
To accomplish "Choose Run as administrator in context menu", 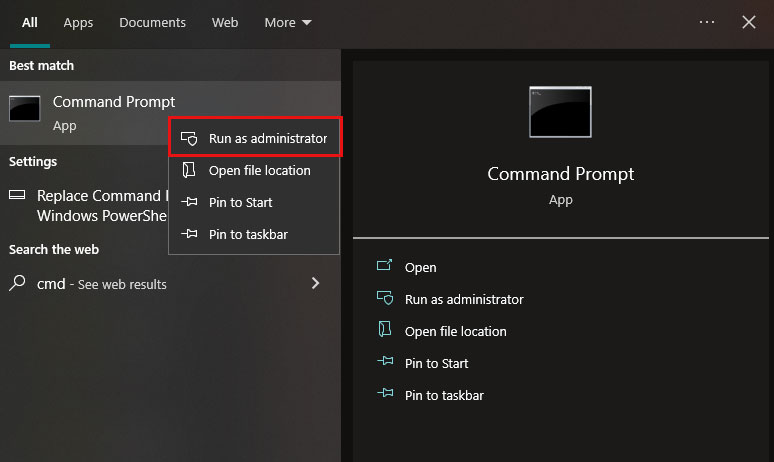I will click(255, 138).
